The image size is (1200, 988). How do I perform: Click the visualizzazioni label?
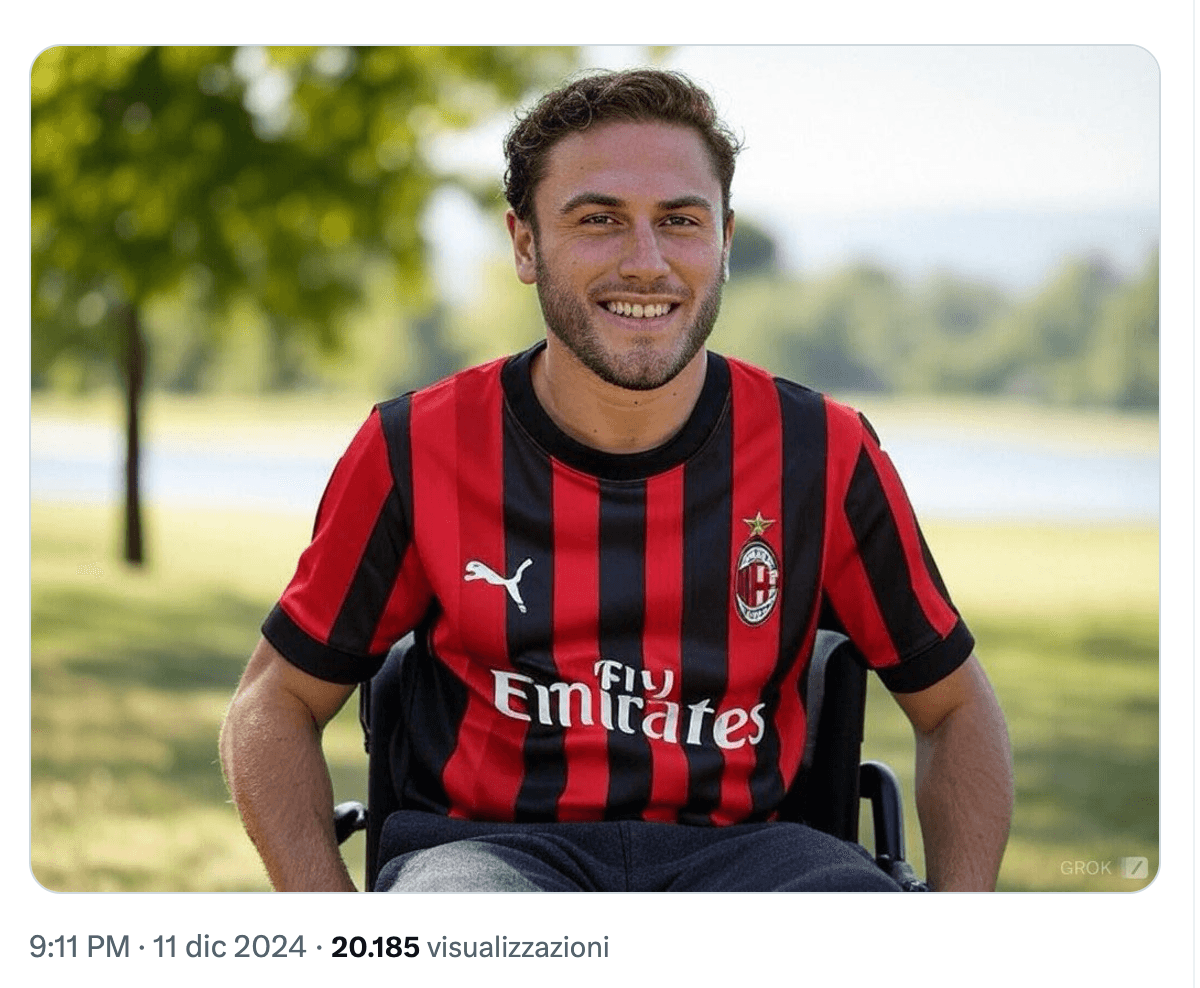(x=518, y=946)
